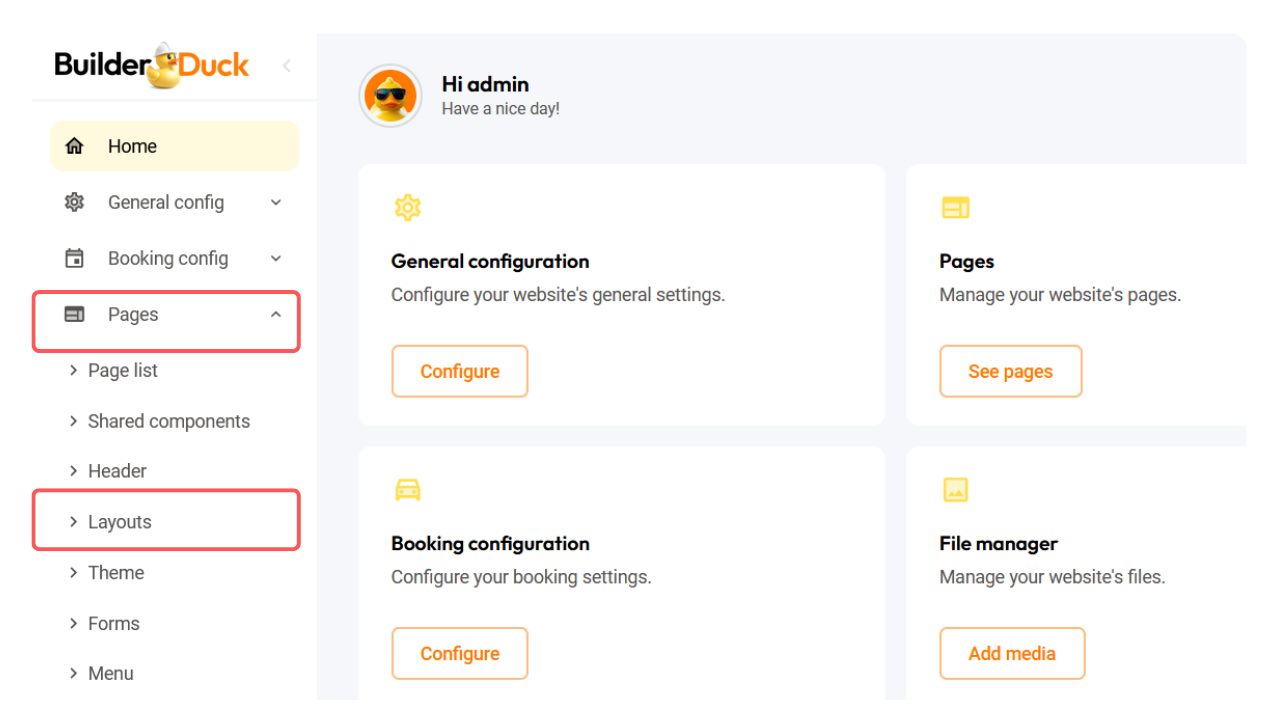This screenshot has width=1280, height=720.
Task: Click the yellow gear icon on General configuration card
Action: (x=407, y=208)
